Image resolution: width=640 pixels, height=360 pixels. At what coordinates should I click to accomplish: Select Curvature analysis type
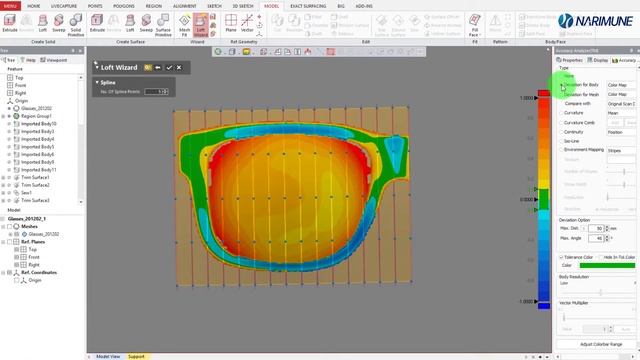[562, 113]
